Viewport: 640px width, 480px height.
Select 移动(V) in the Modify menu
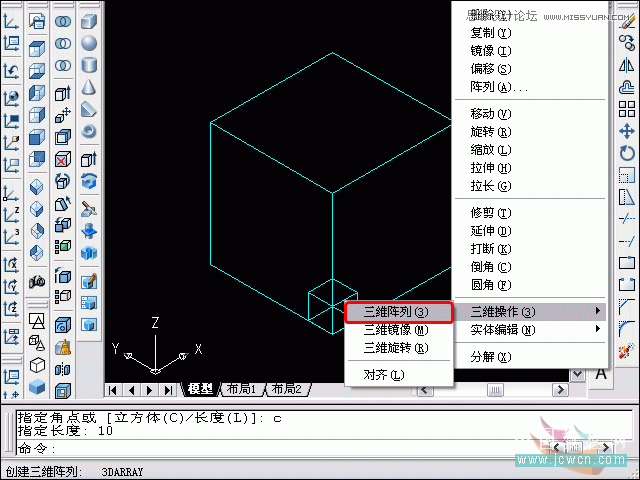click(x=530, y=113)
